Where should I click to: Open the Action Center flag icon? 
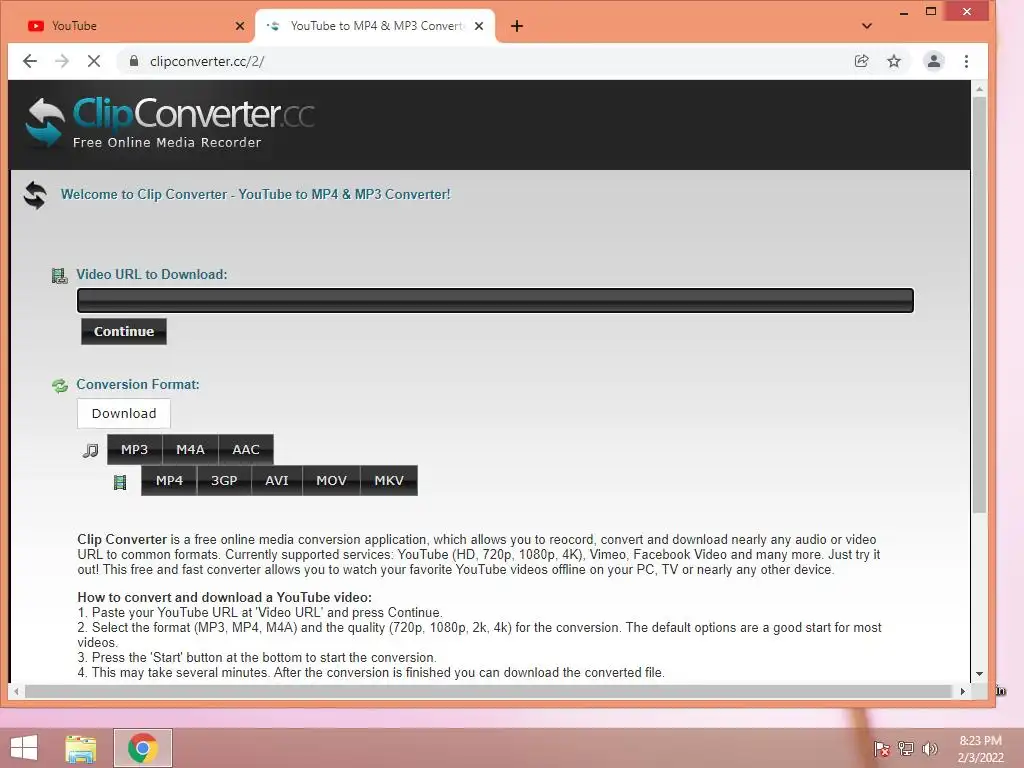[882, 748]
